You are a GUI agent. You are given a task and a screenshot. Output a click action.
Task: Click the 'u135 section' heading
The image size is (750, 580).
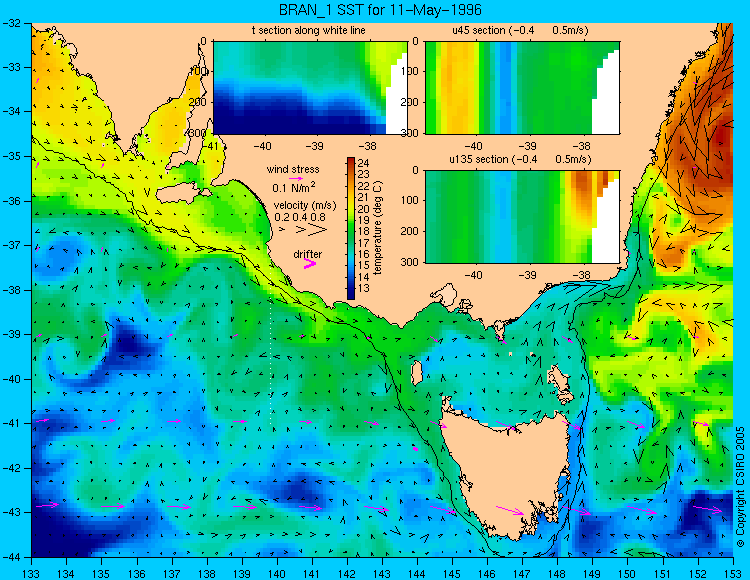(476, 159)
